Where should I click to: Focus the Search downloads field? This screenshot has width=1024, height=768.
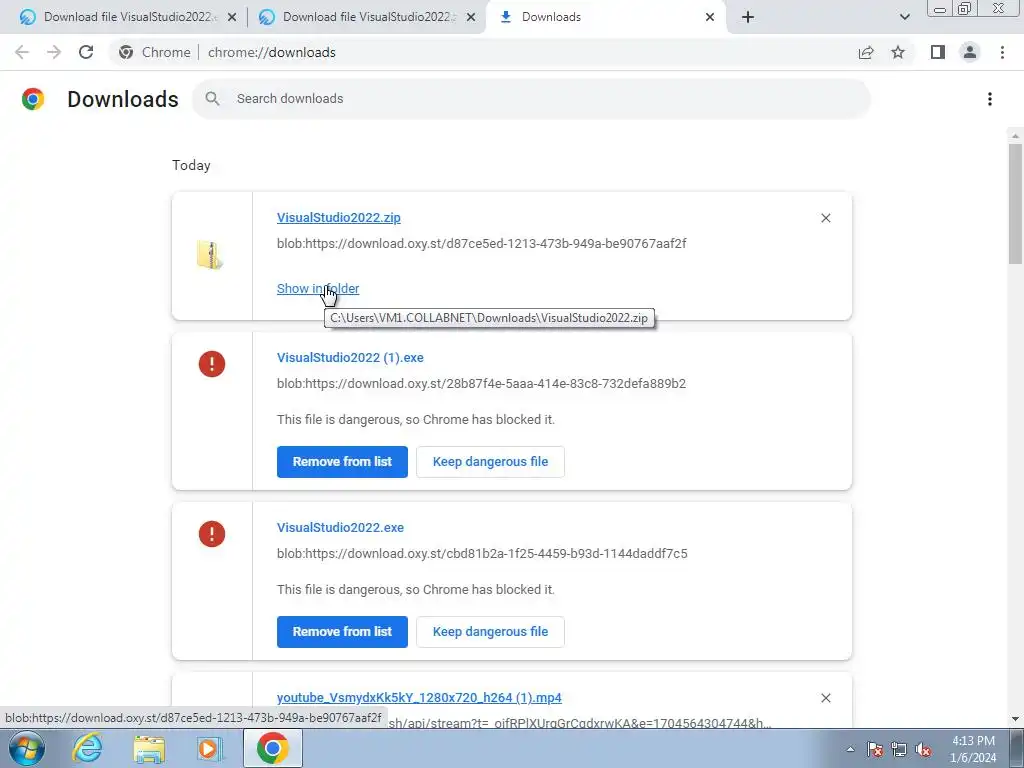click(x=531, y=99)
